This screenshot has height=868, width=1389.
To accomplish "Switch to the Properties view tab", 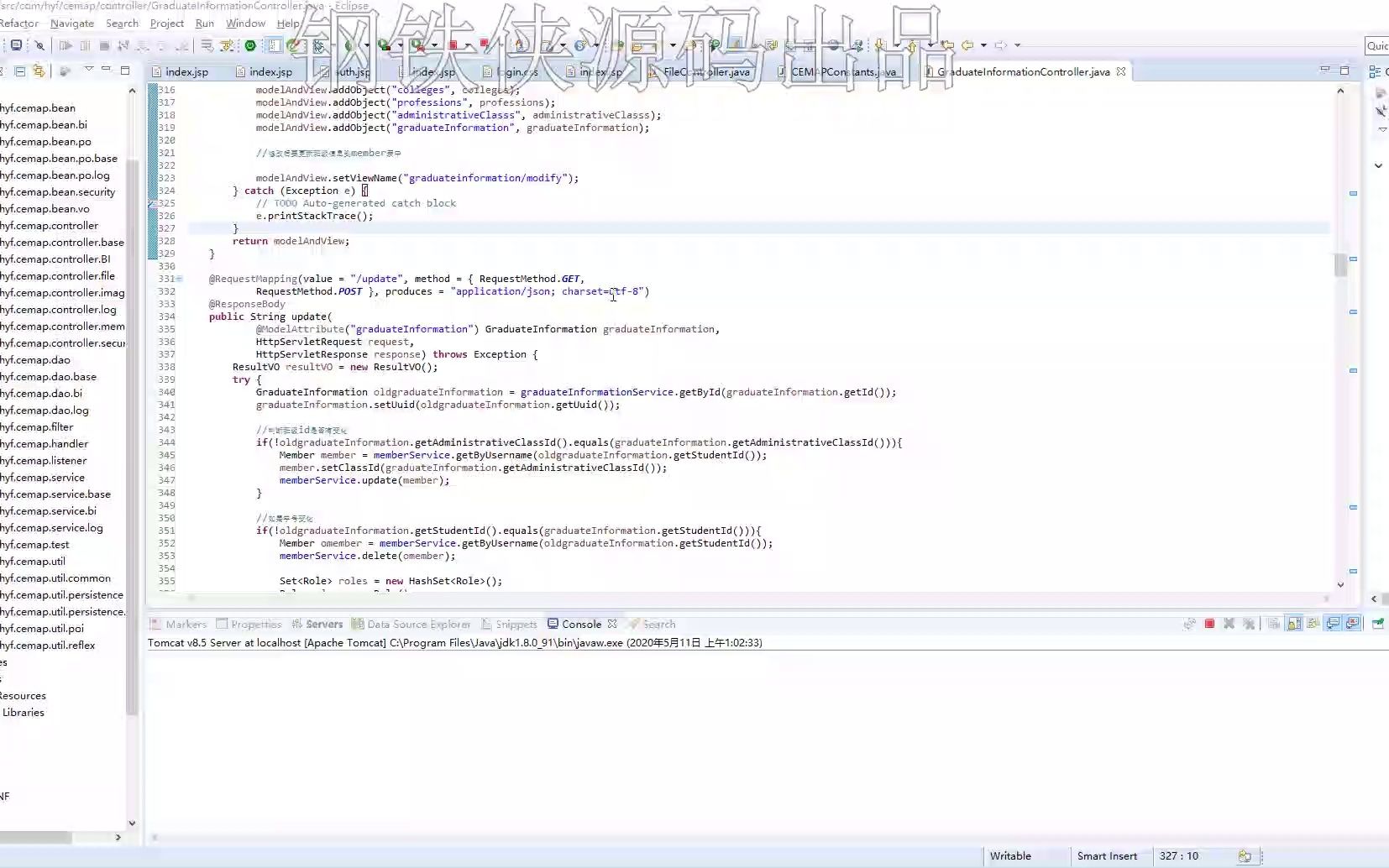I will [x=249, y=625].
